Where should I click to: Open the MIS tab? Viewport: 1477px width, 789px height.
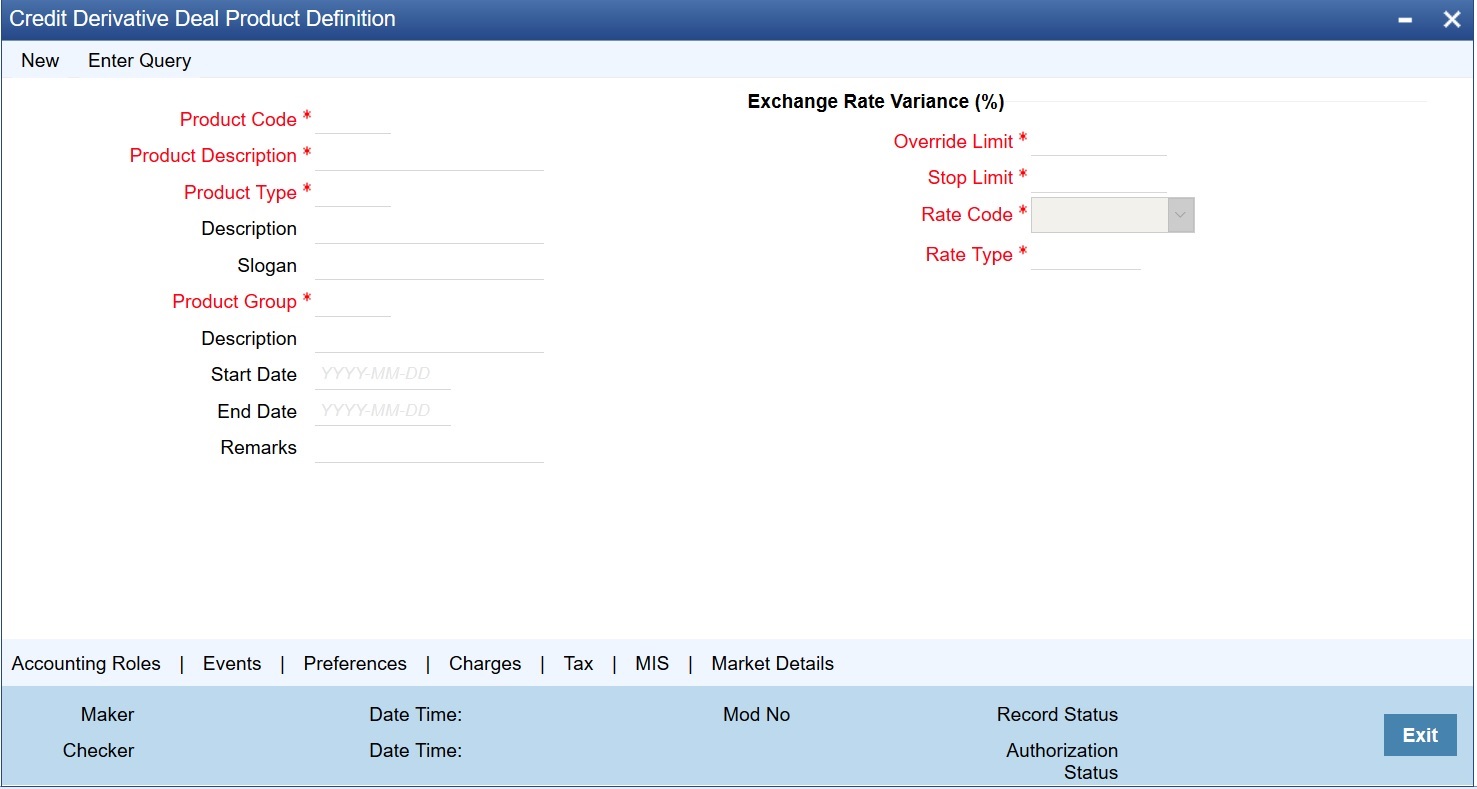tap(652, 664)
